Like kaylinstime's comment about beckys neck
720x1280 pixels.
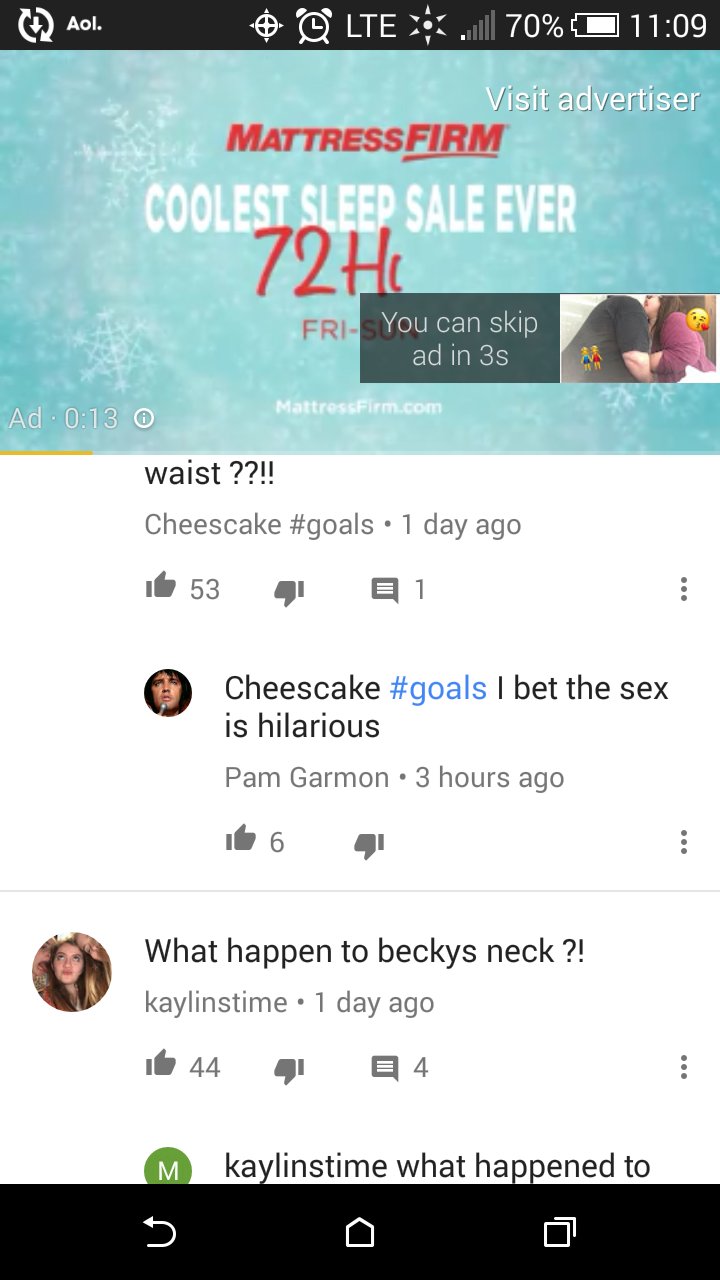tap(160, 1066)
